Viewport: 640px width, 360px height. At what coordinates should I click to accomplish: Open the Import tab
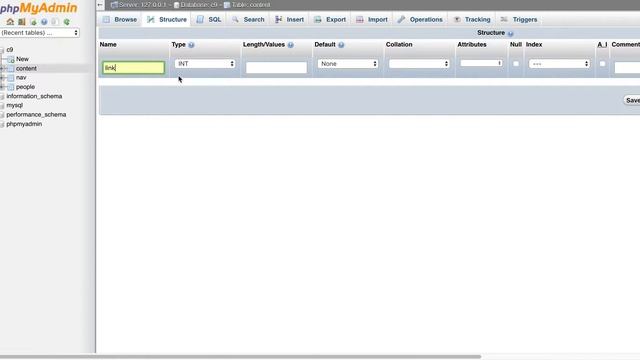[x=372, y=20]
